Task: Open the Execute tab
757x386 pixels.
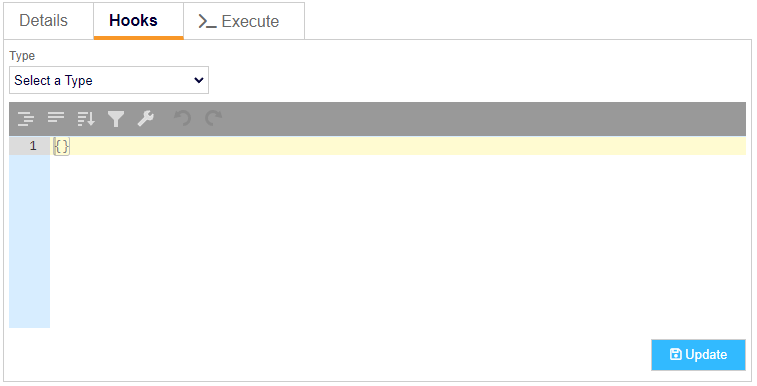Action: click(x=244, y=21)
